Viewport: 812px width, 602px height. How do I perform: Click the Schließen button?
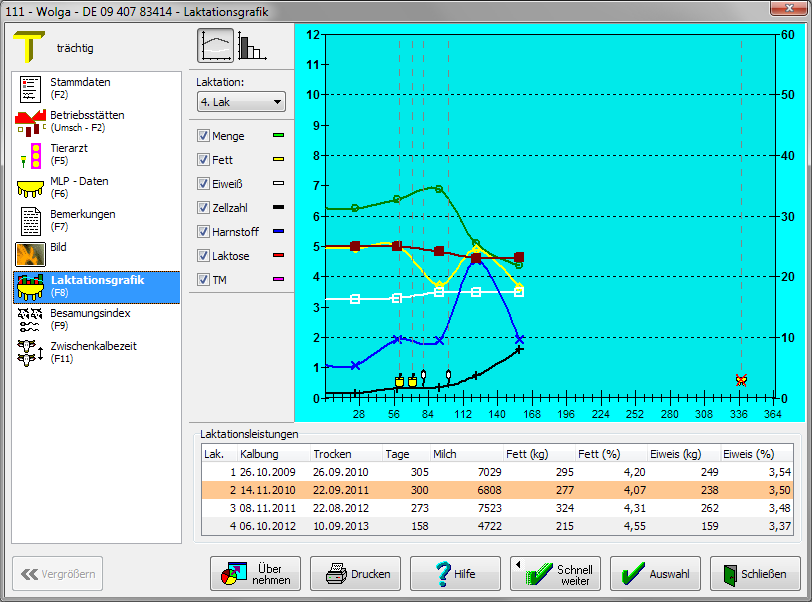(755, 574)
